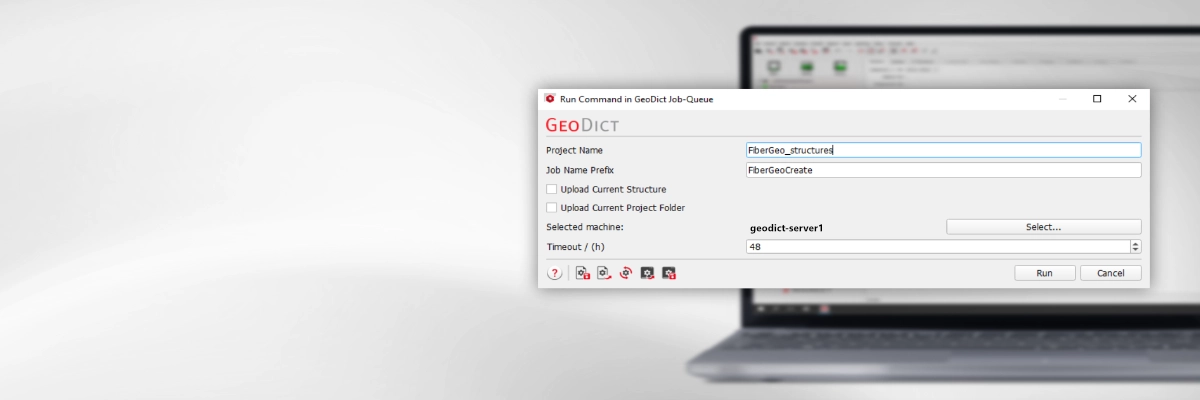
Task: Click the Run button
Action: click(x=1045, y=273)
